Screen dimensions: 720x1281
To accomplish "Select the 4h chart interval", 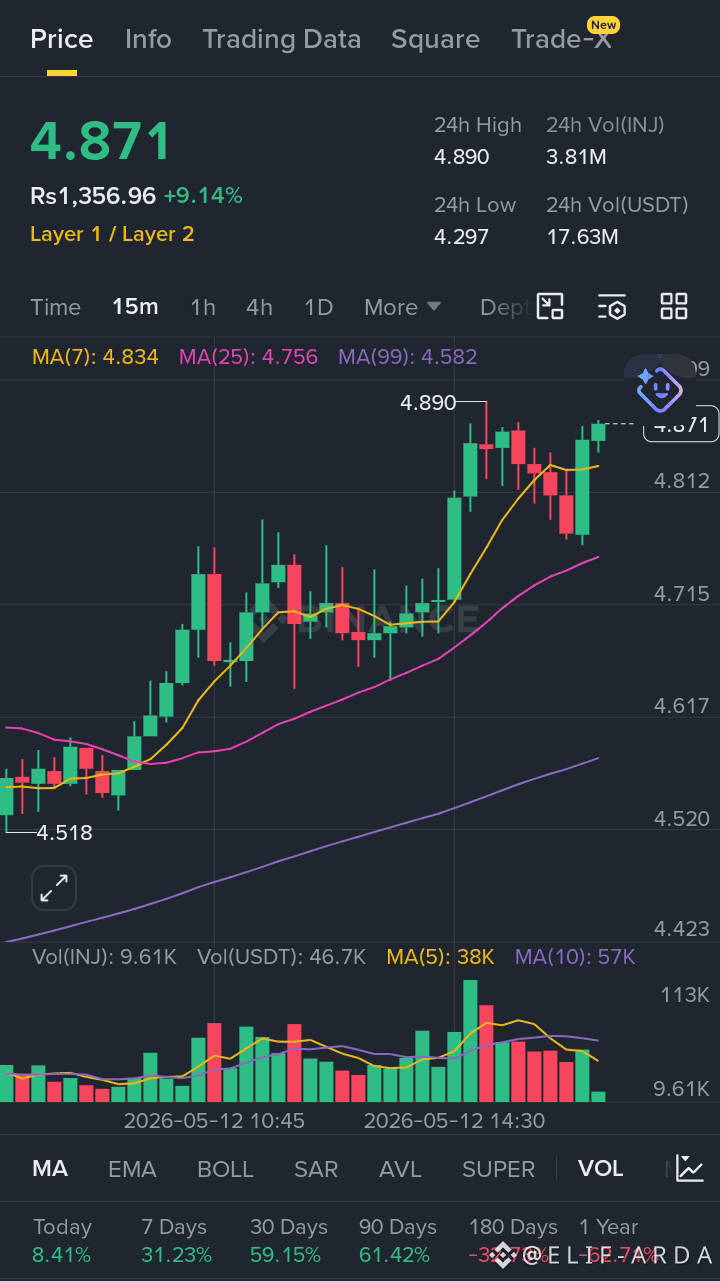I will coord(259,307).
